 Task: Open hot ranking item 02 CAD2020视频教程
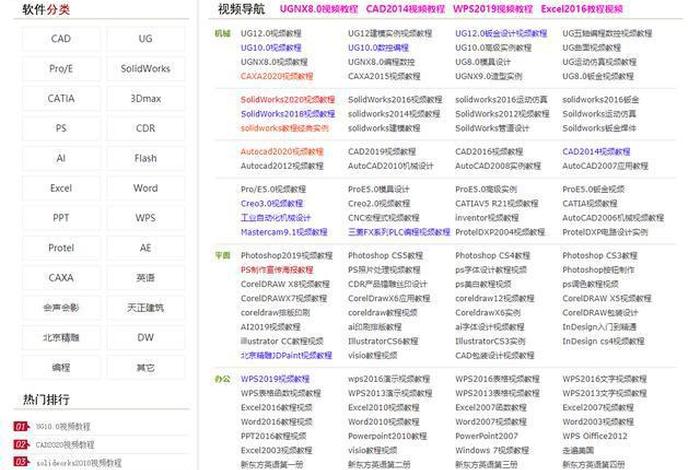[65, 445]
